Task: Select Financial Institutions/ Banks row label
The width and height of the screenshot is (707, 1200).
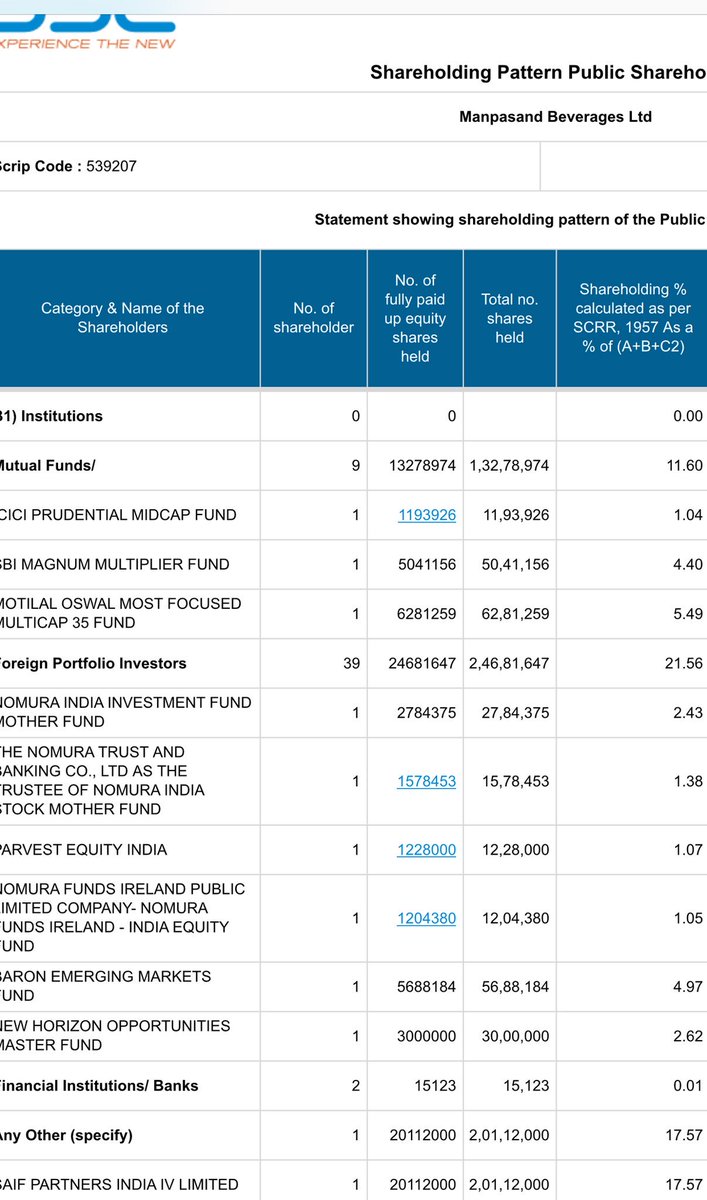Action: [99, 1085]
